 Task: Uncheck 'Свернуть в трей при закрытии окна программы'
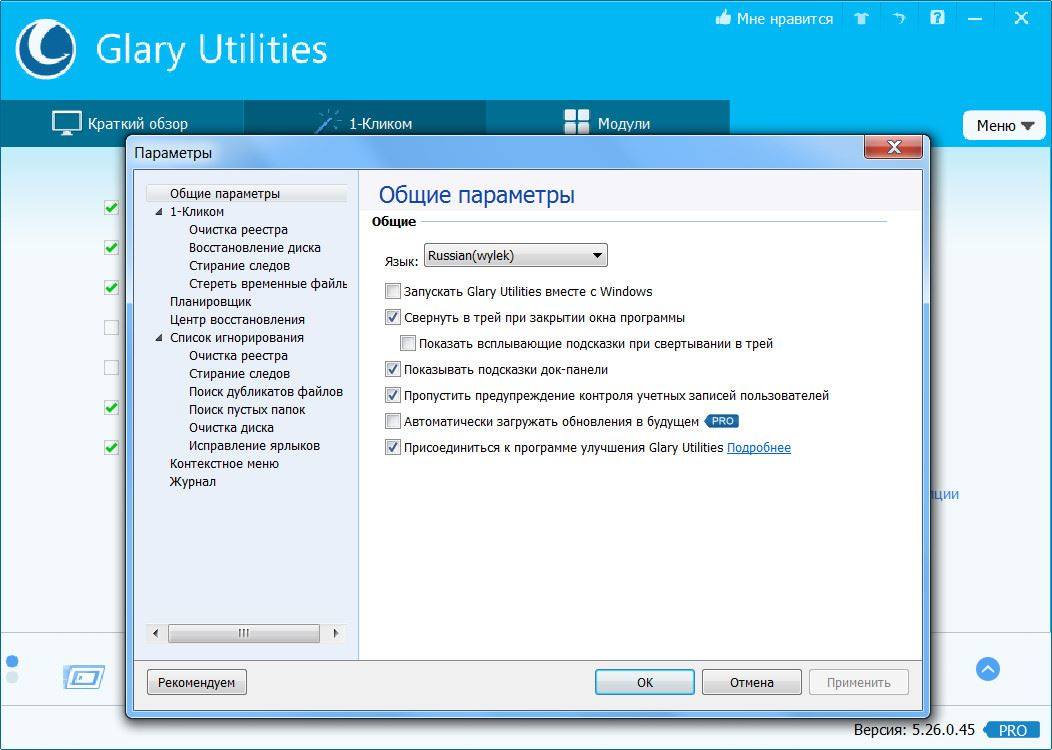(393, 318)
